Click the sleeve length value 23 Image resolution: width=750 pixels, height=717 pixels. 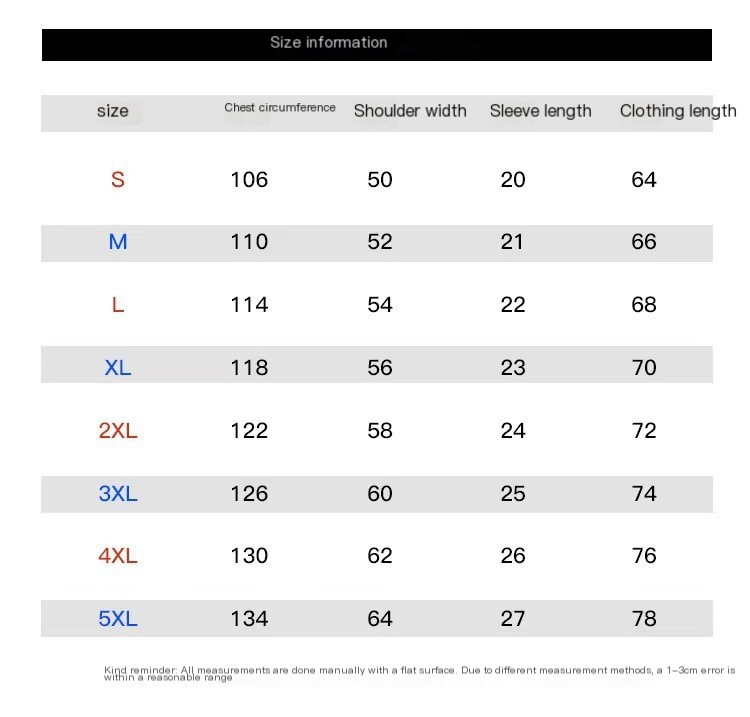513,368
